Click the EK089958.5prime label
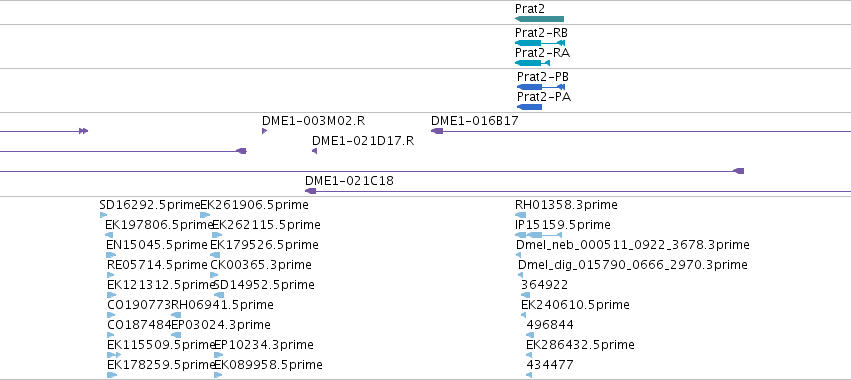The width and height of the screenshot is (851, 380). tap(268, 364)
